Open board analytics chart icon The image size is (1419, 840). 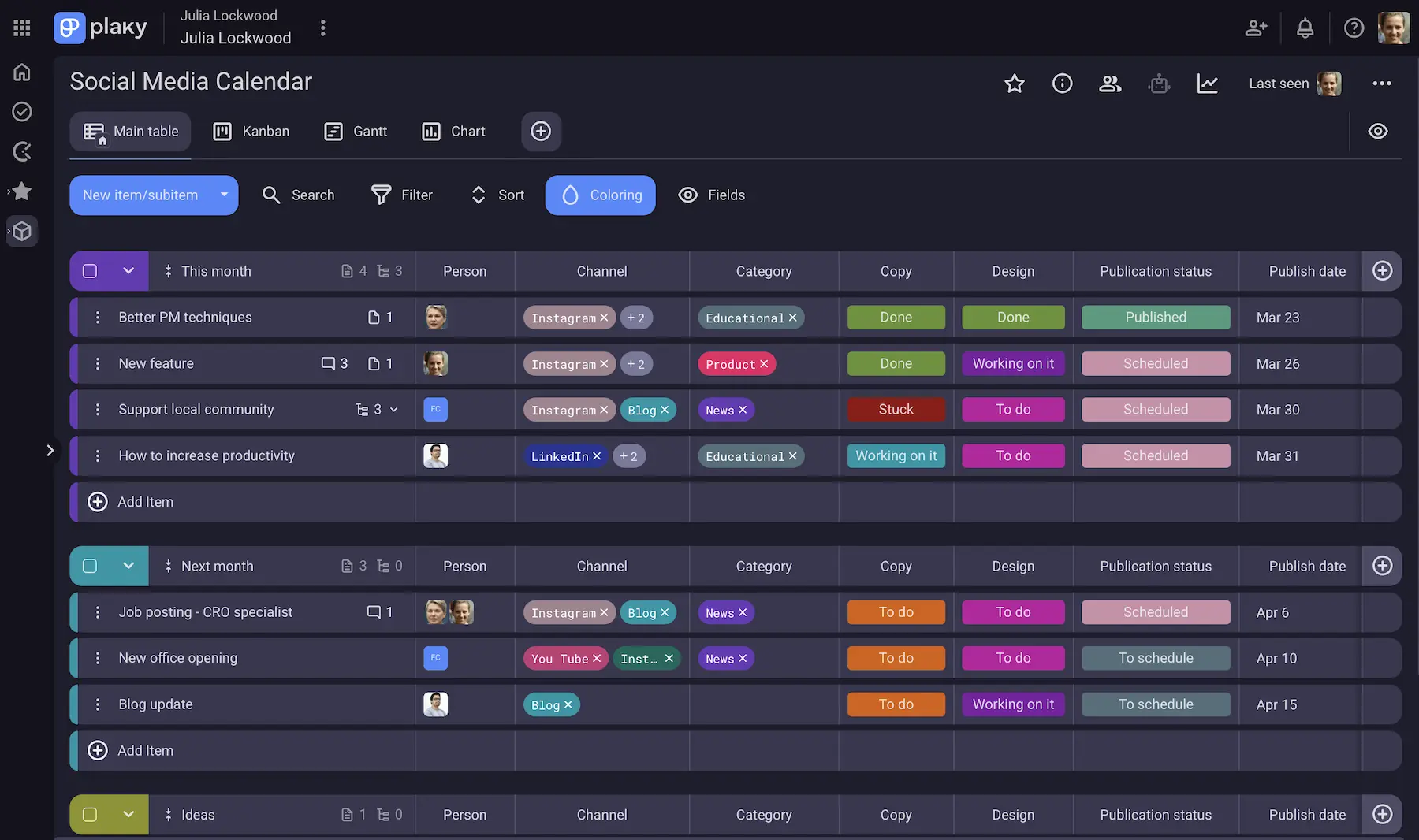pyautogui.click(x=1208, y=83)
